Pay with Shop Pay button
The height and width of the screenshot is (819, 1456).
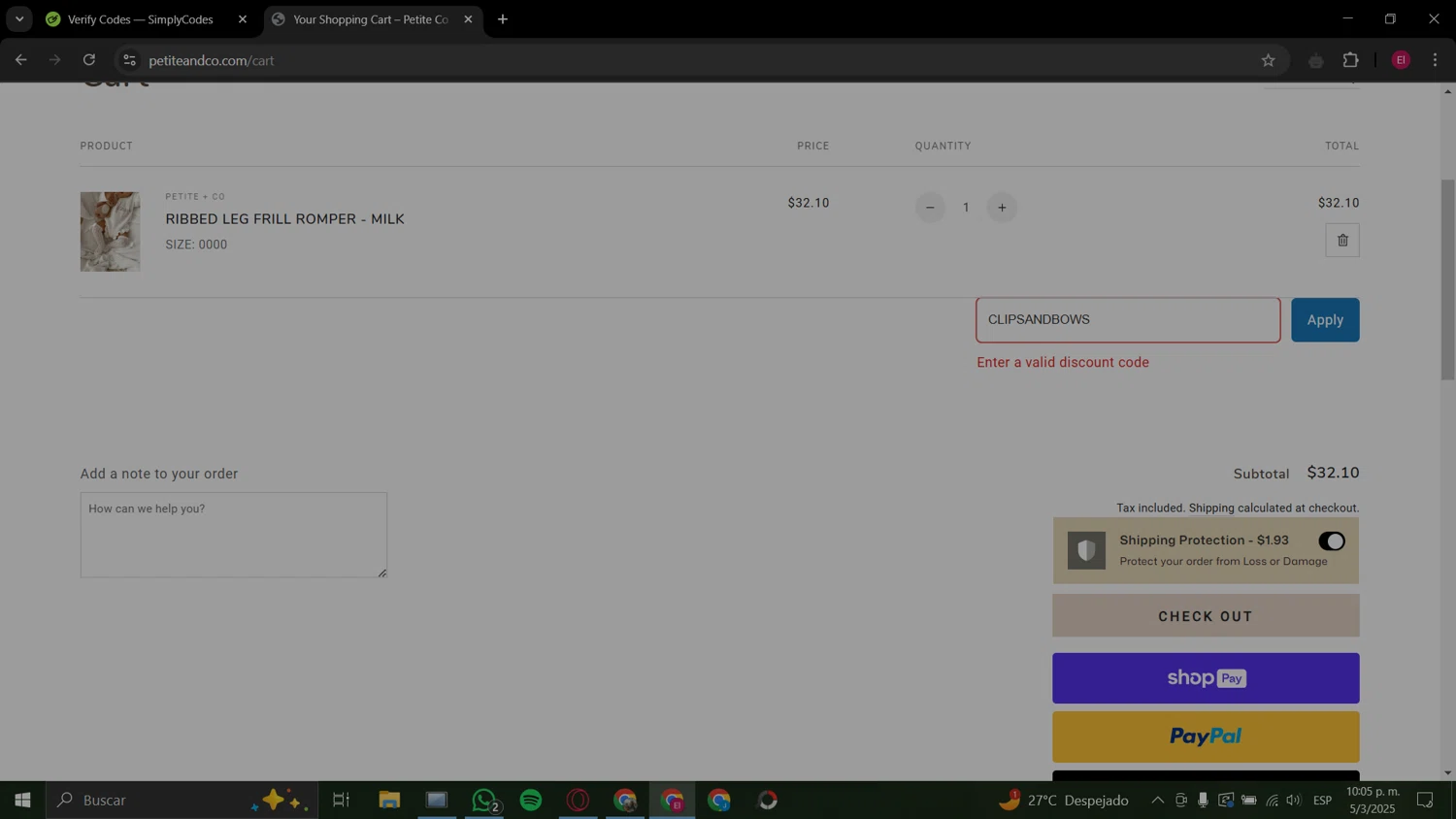pyautogui.click(x=1206, y=678)
